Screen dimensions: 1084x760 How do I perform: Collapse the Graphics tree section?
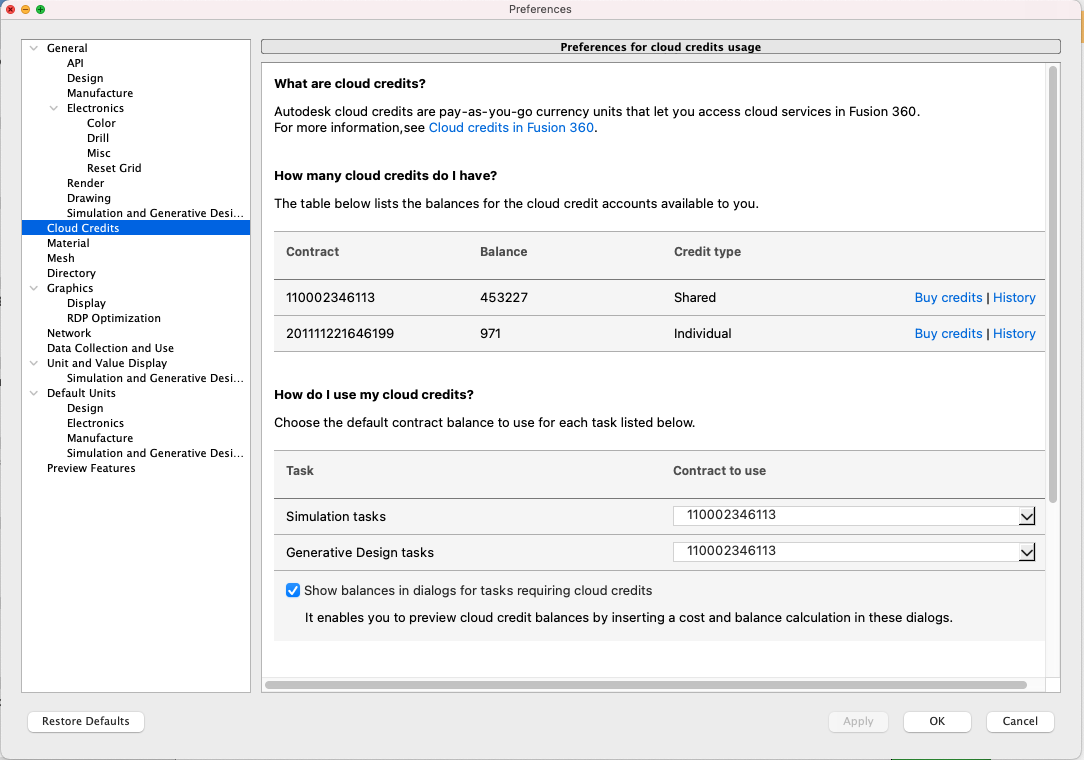[34, 288]
